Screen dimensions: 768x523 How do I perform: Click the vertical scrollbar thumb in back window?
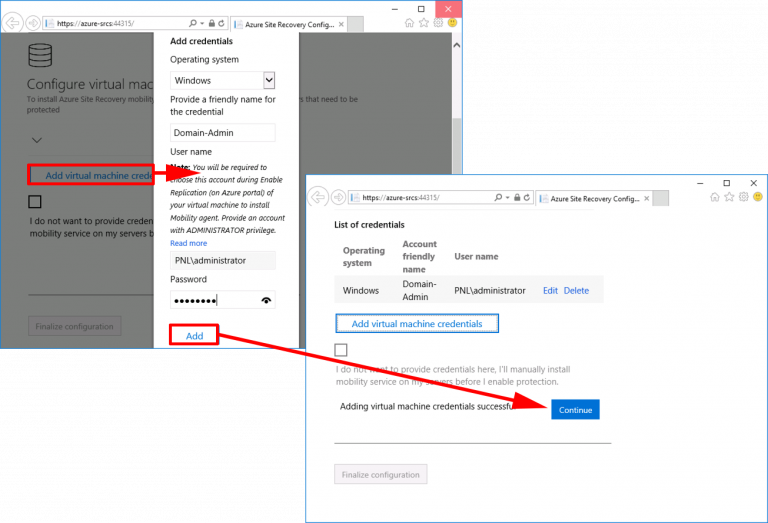[x=456, y=145]
